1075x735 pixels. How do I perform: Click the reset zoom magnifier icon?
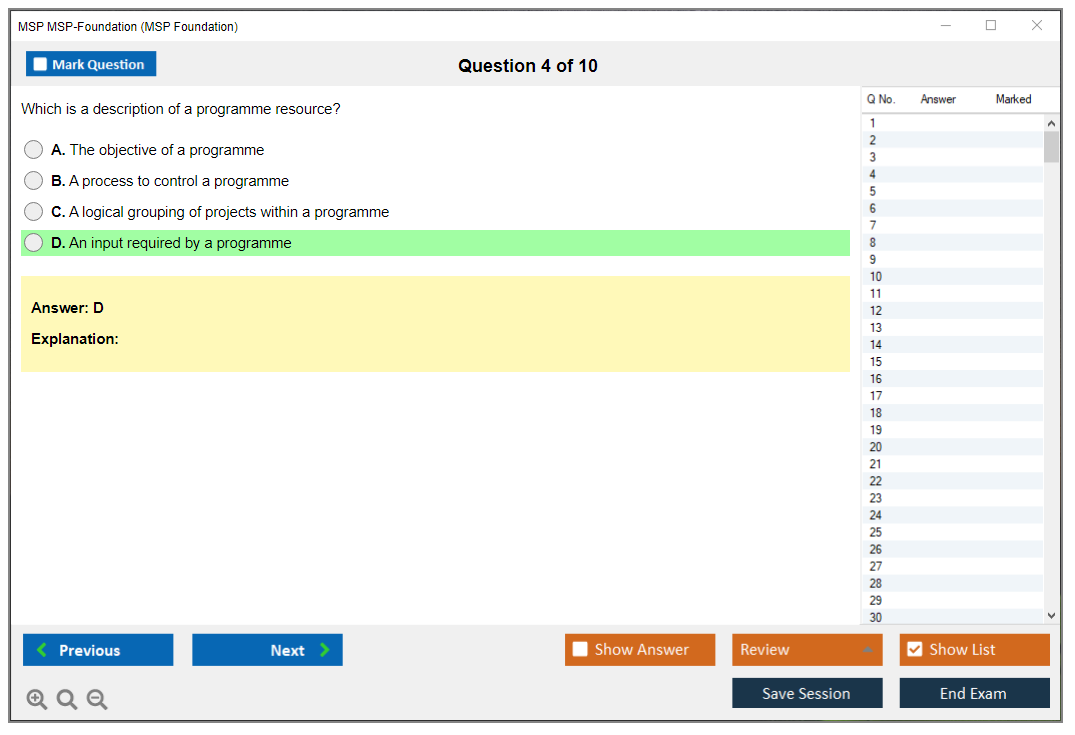coord(67,700)
